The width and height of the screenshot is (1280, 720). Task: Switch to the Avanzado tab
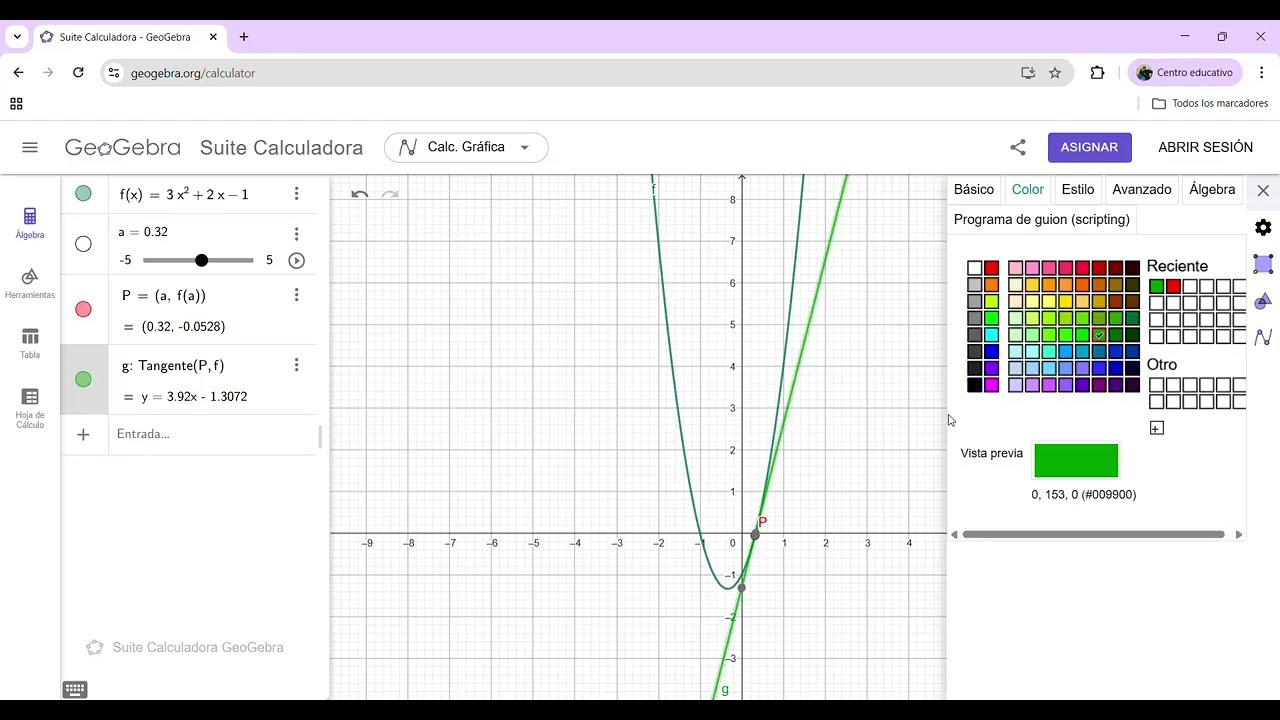point(1142,189)
